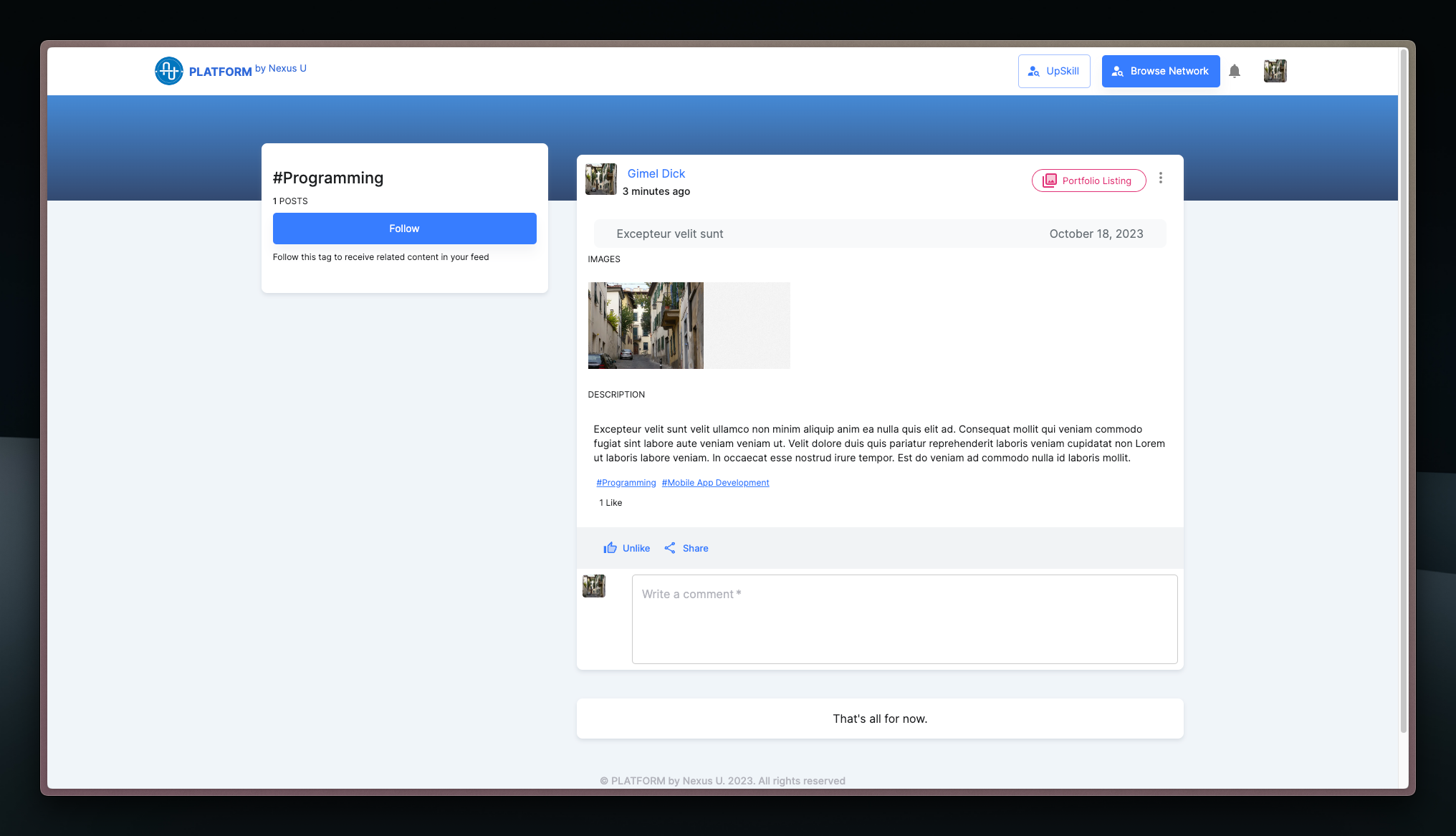The width and height of the screenshot is (1456, 836).
Task: Follow the #Programming tag
Action: [404, 229]
